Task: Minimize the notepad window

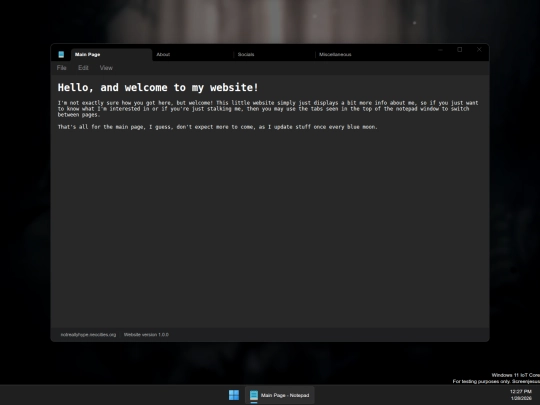Action: click(440, 50)
